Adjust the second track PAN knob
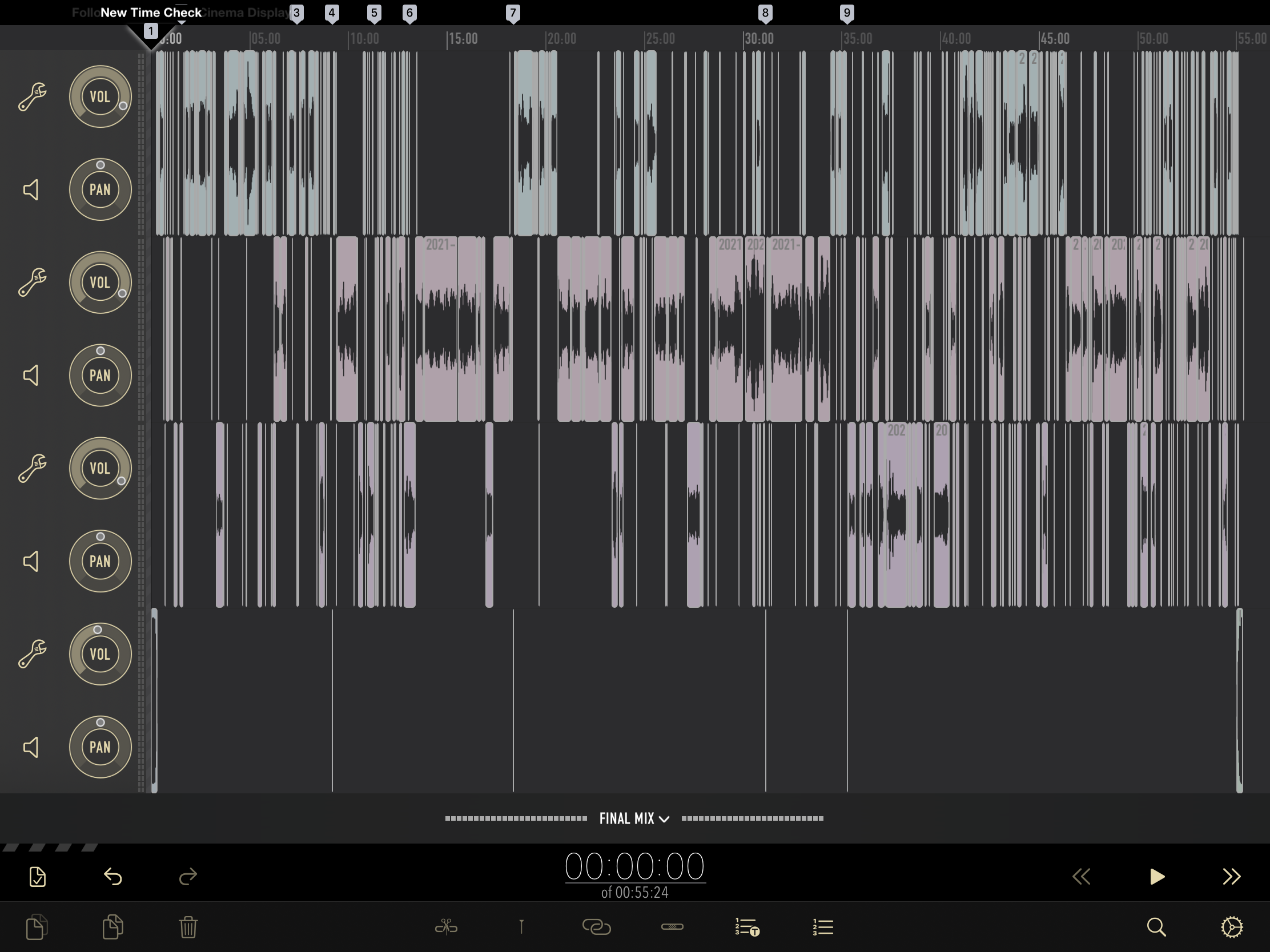This screenshot has height=952, width=1270. pyautogui.click(x=101, y=376)
